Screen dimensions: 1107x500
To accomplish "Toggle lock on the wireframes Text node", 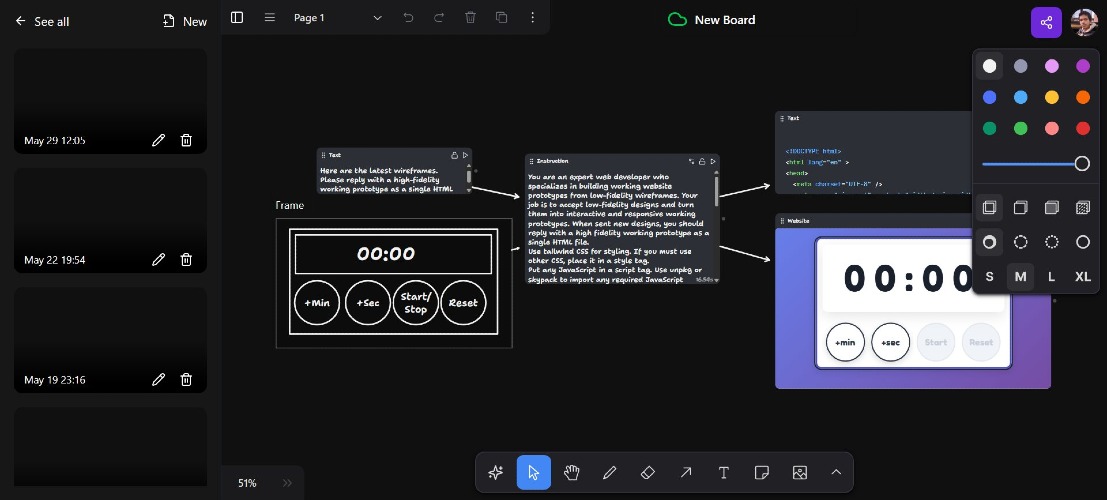I will pyautogui.click(x=455, y=155).
